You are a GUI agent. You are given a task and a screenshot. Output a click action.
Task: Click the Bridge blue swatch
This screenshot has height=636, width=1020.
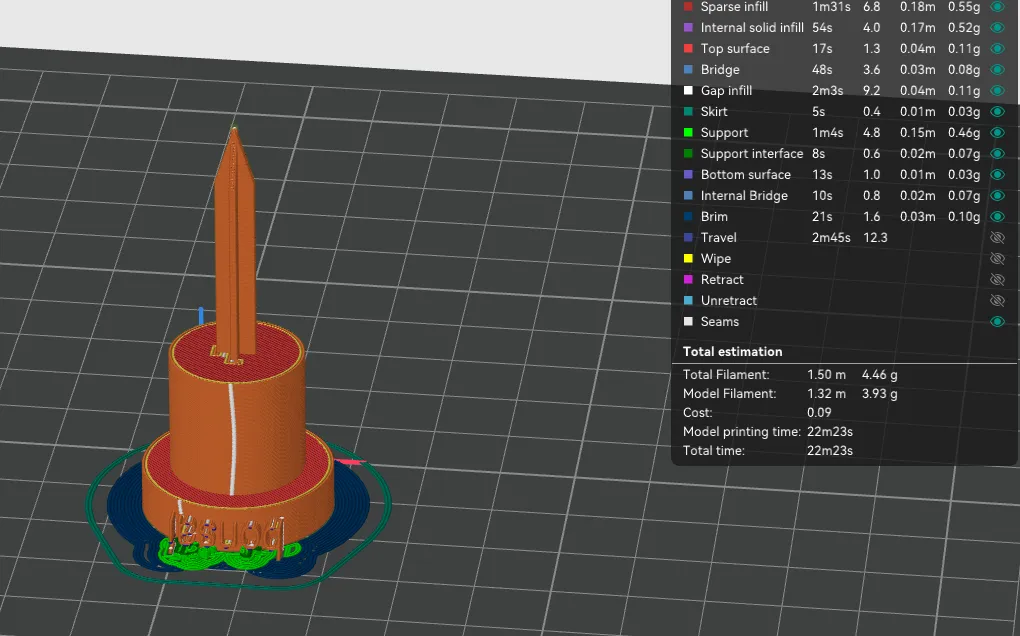688,70
